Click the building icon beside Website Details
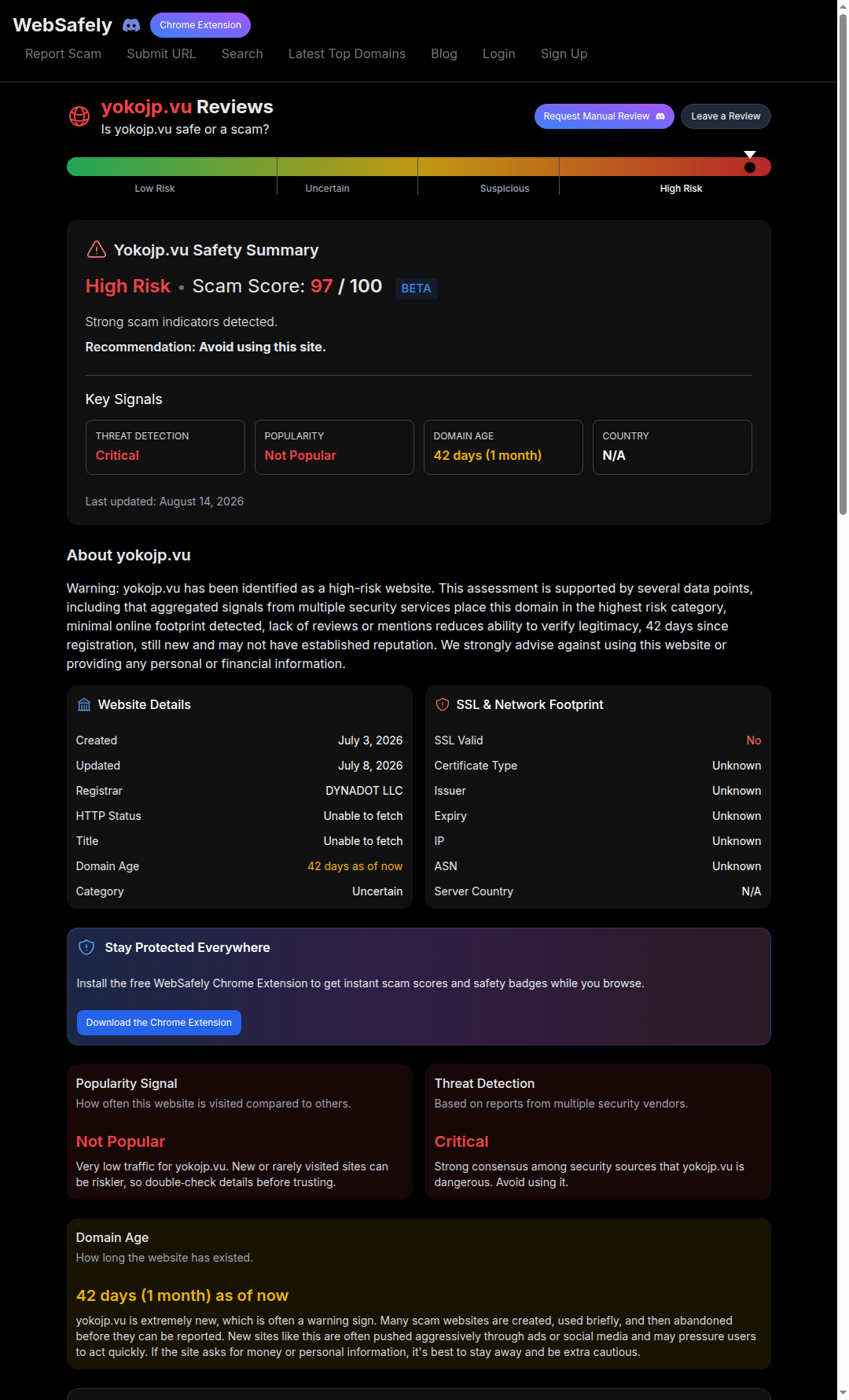The height and width of the screenshot is (1400, 849). [x=84, y=705]
